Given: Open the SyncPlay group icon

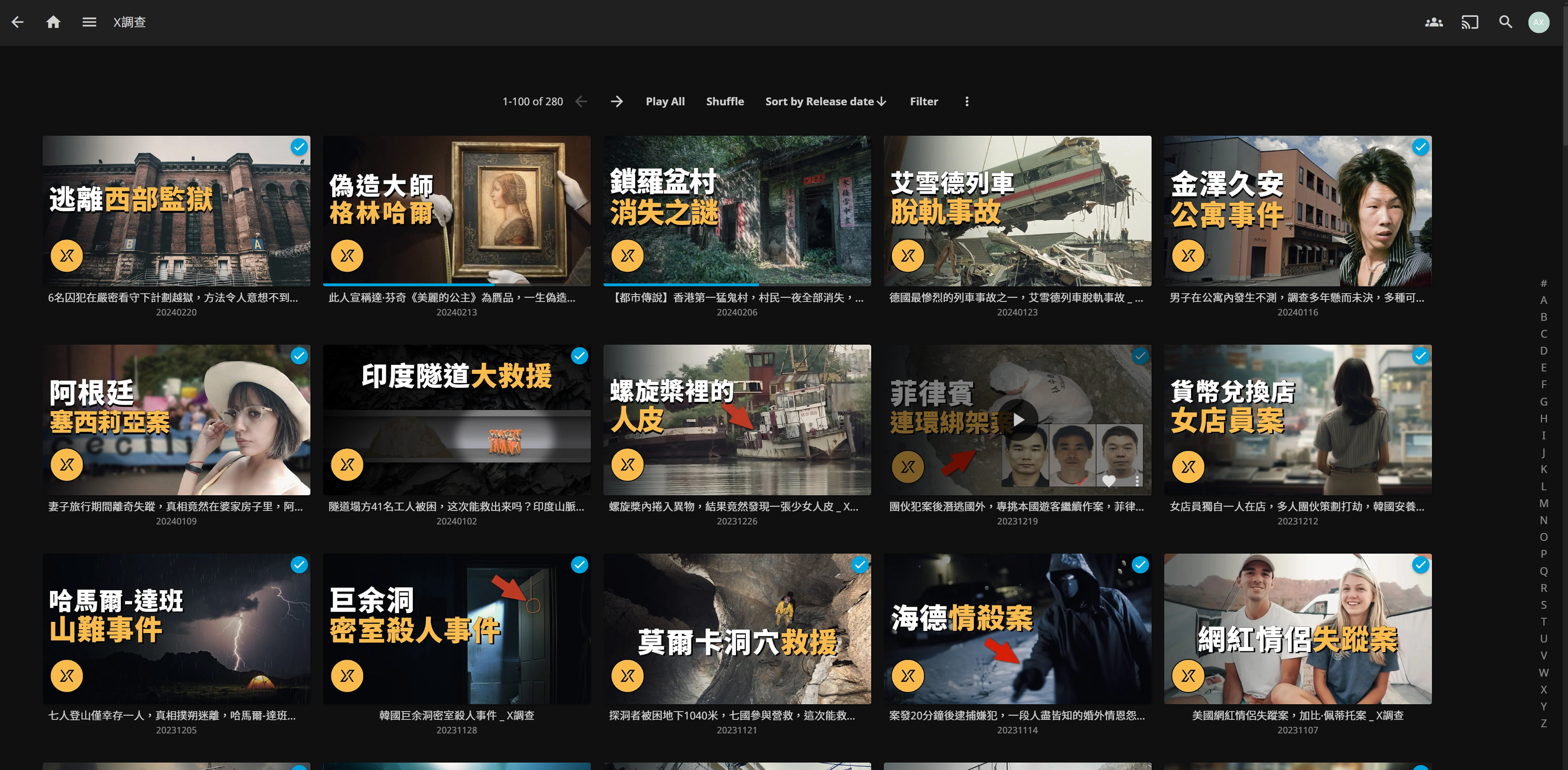Looking at the screenshot, I should pyautogui.click(x=1434, y=23).
